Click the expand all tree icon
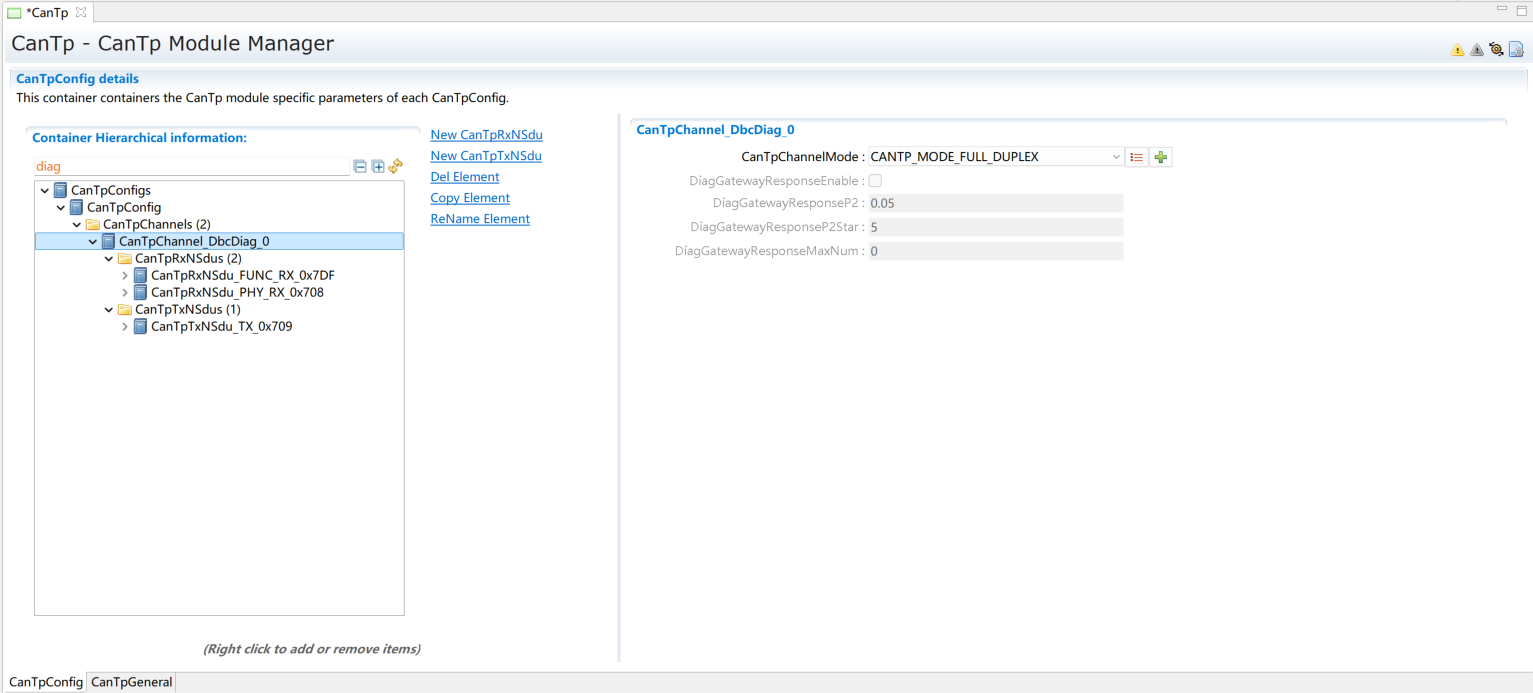 coord(378,167)
